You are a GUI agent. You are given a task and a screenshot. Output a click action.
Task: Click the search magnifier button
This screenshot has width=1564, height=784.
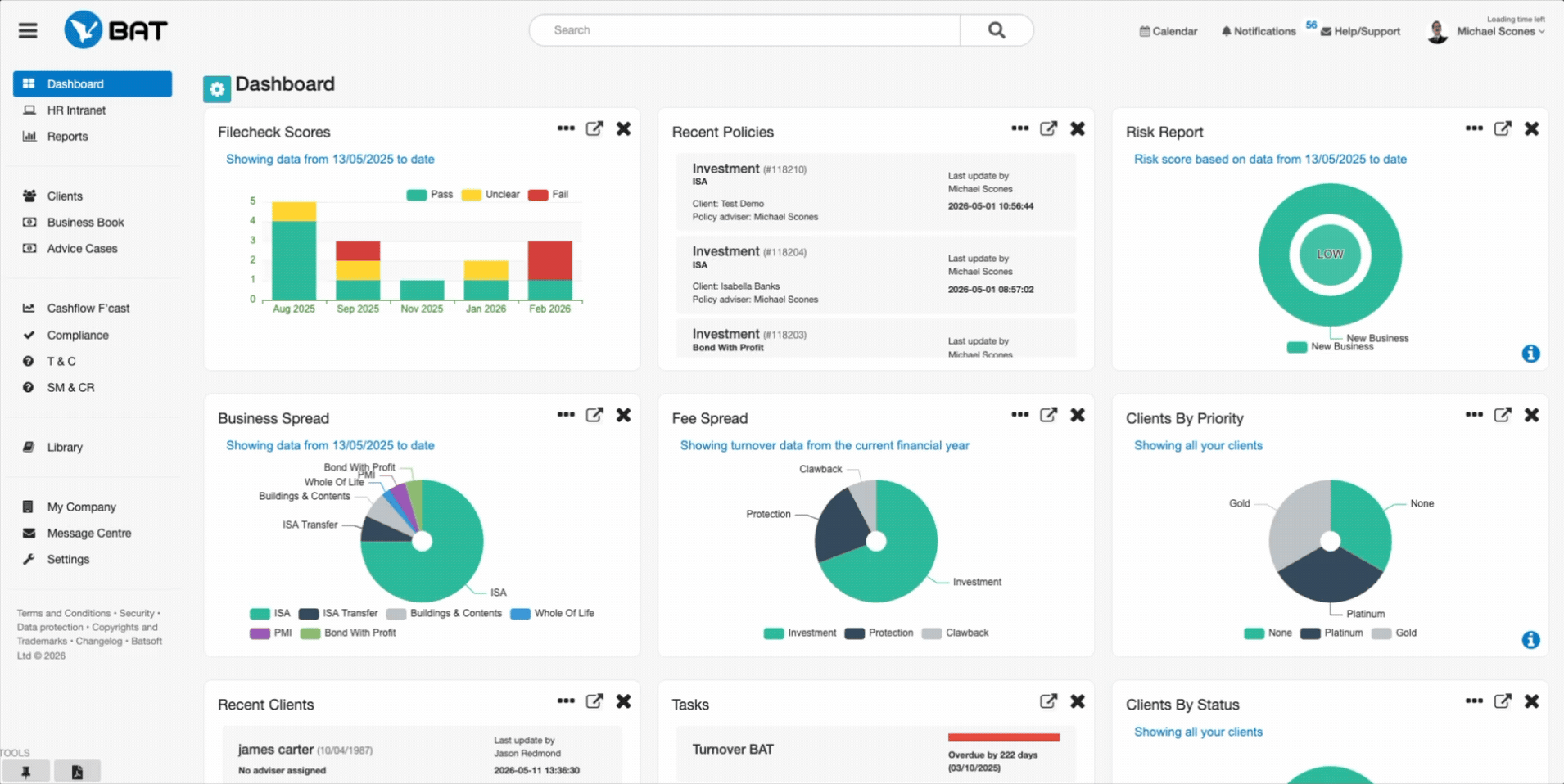997,30
